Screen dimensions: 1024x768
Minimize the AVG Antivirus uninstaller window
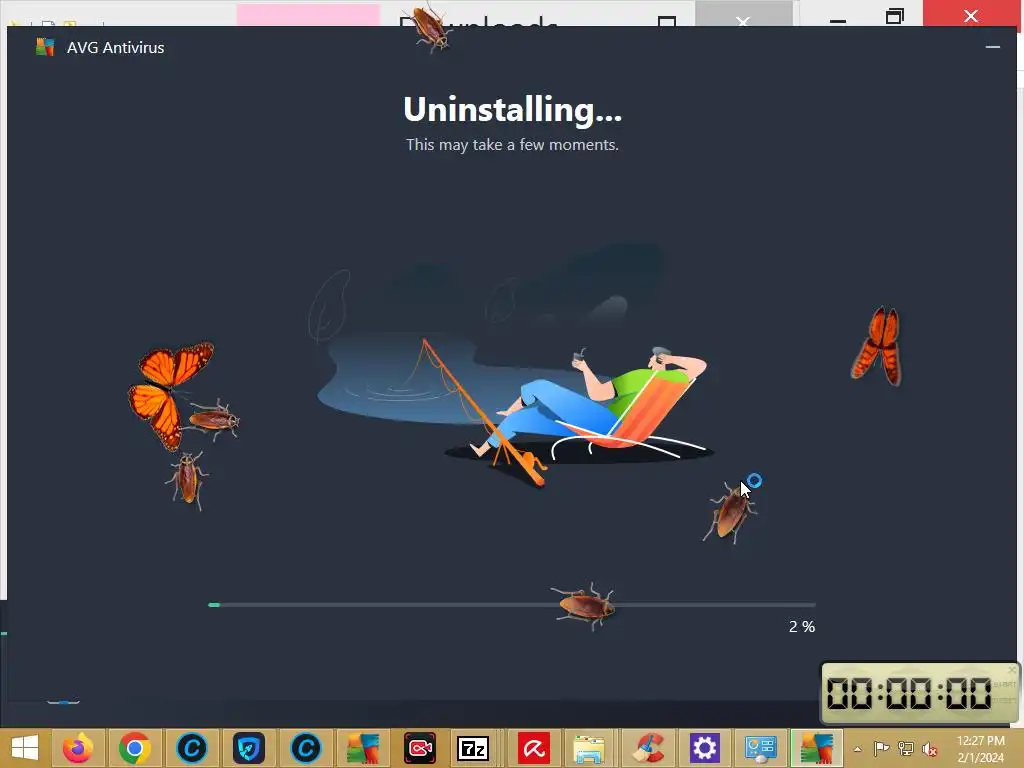(x=993, y=47)
